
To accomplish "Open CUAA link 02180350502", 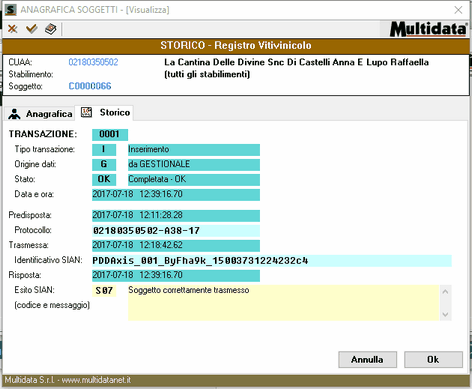I will coord(93,62).
